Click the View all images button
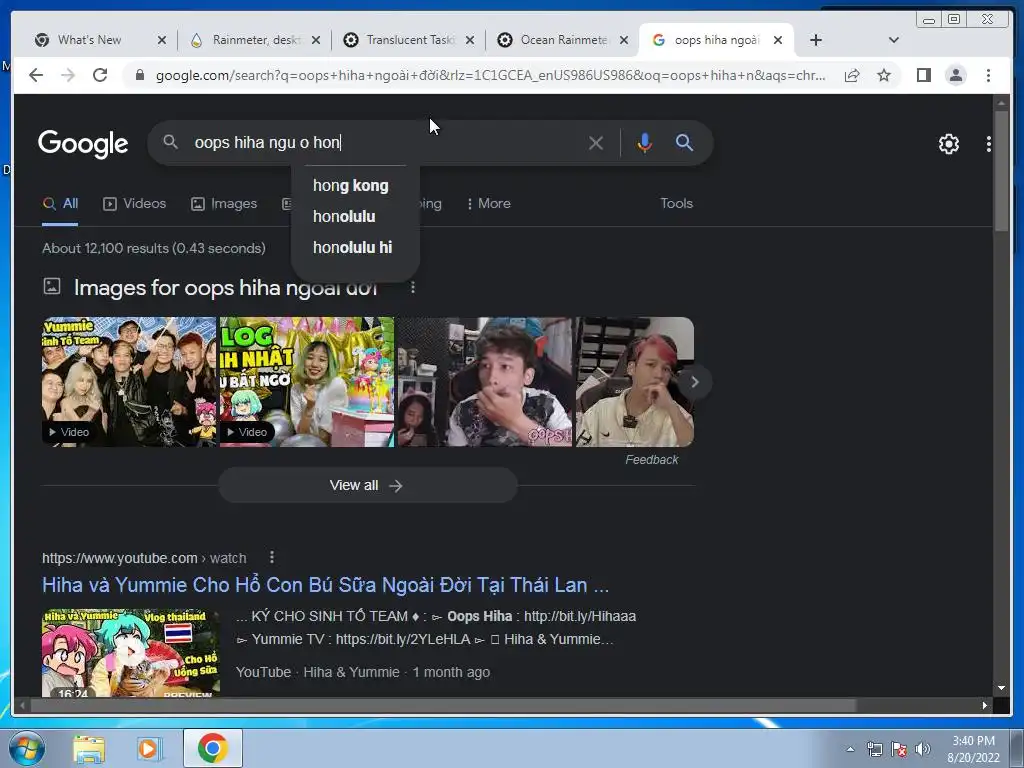The width and height of the screenshot is (1024, 768). click(368, 485)
